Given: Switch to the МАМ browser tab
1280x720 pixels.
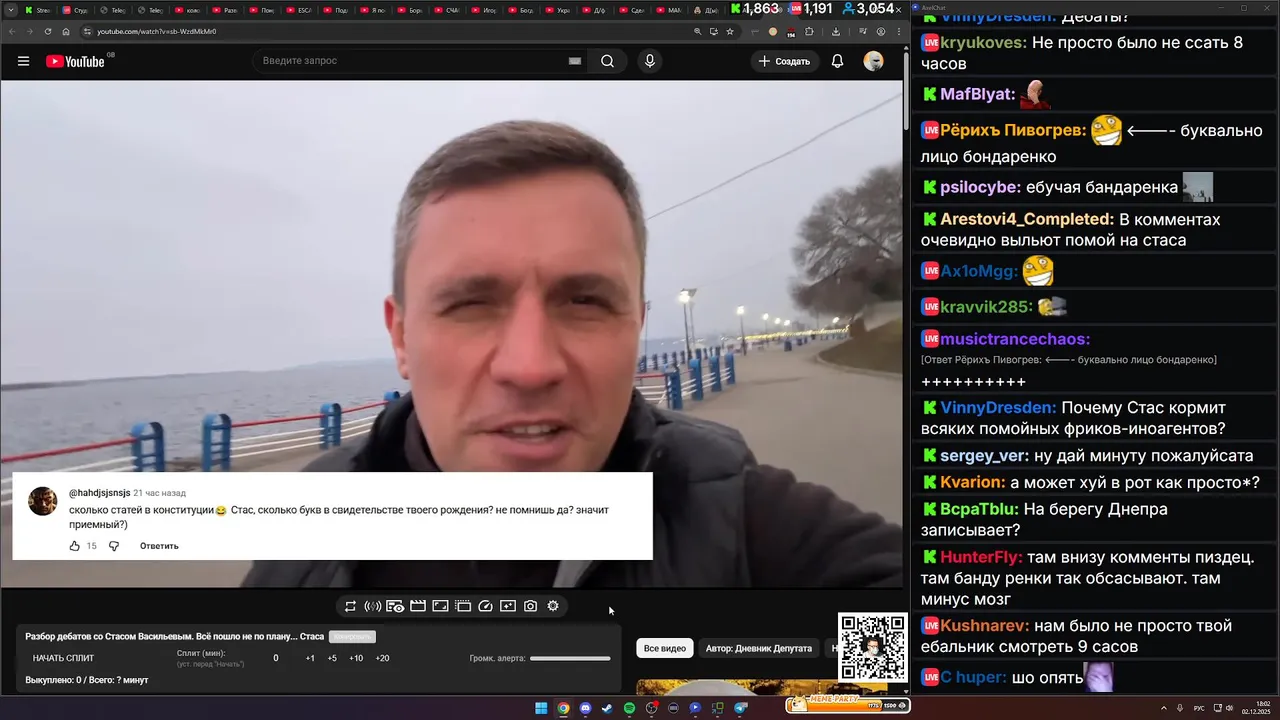Looking at the screenshot, I should (x=671, y=10).
